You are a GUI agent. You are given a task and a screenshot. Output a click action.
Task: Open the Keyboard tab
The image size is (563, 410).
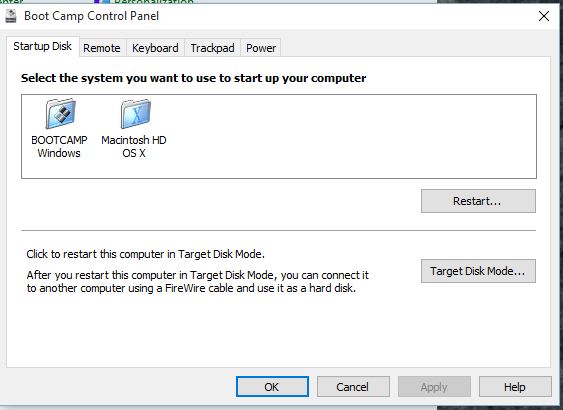click(x=155, y=48)
